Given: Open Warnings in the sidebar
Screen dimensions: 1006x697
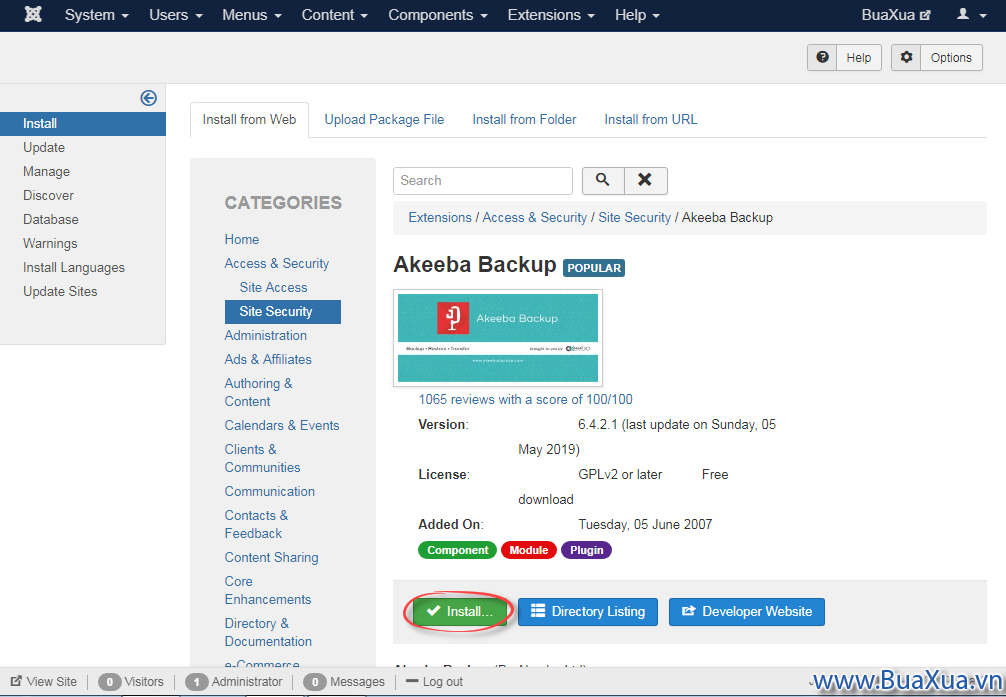Looking at the screenshot, I should [50, 243].
